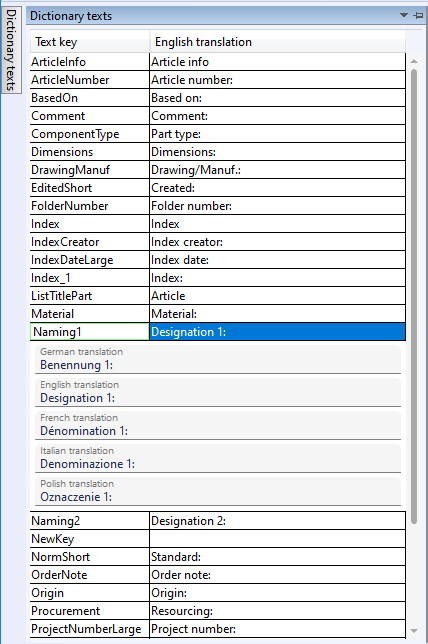Click the Text key column header

(x=90, y=42)
